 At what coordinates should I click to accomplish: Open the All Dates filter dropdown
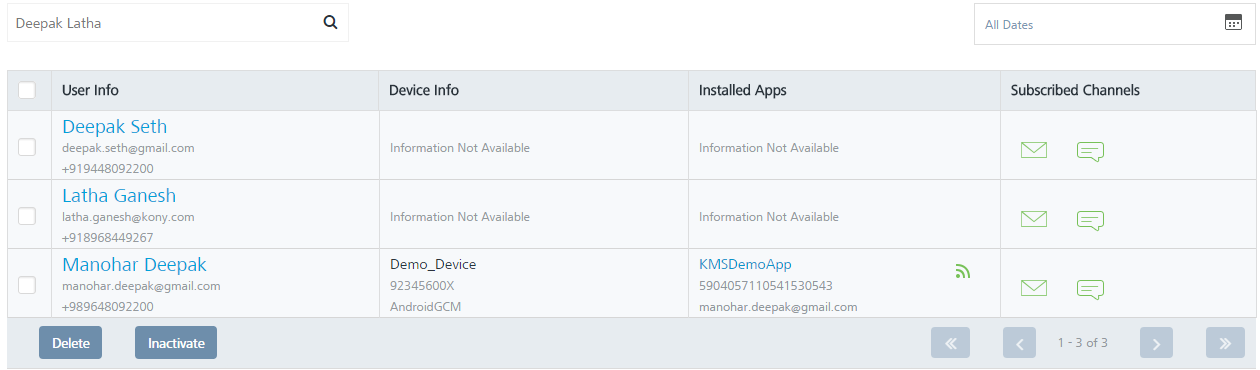(1113, 24)
